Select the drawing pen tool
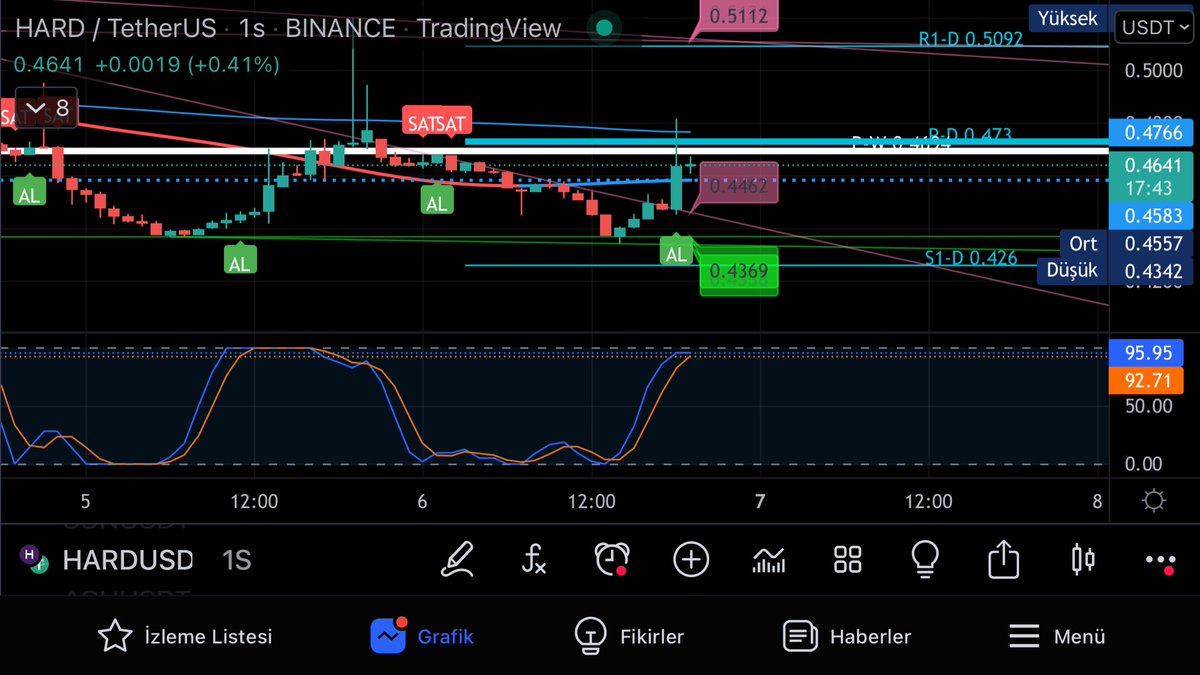This screenshot has height=675, width=1200. 457,559
